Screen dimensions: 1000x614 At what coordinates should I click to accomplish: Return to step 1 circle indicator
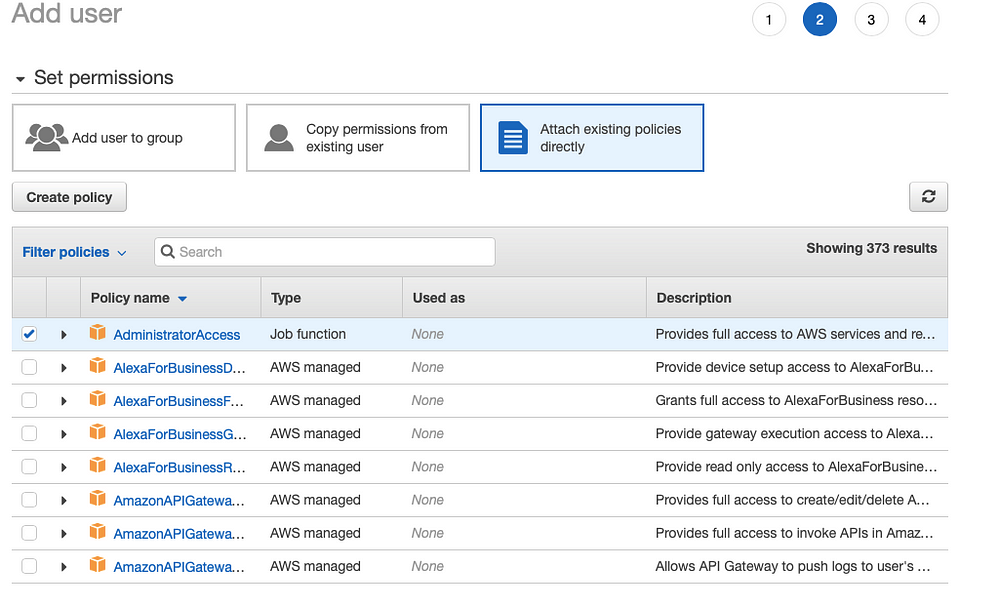(769, 20)
